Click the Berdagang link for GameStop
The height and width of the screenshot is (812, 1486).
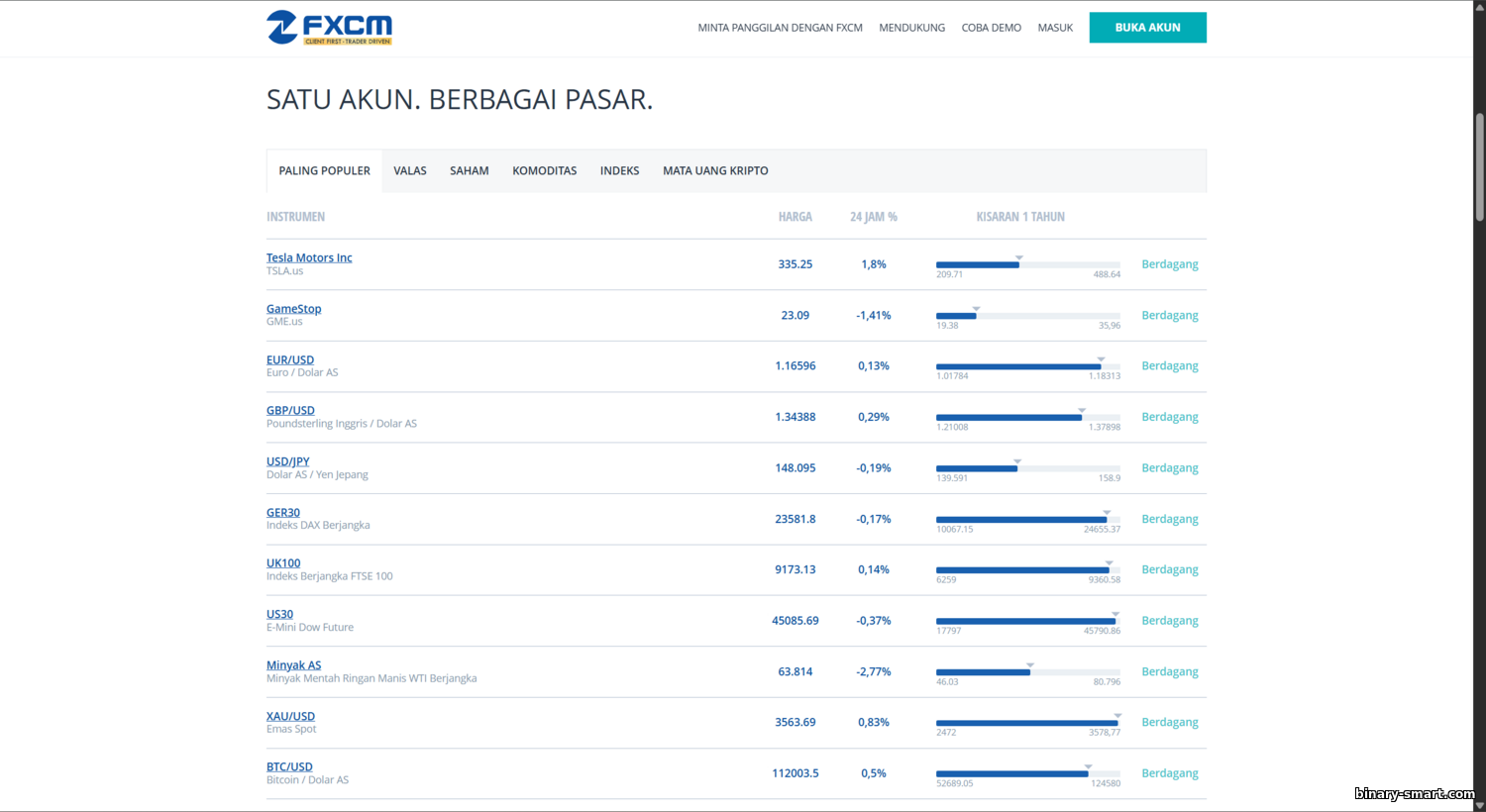point(1169,316)
